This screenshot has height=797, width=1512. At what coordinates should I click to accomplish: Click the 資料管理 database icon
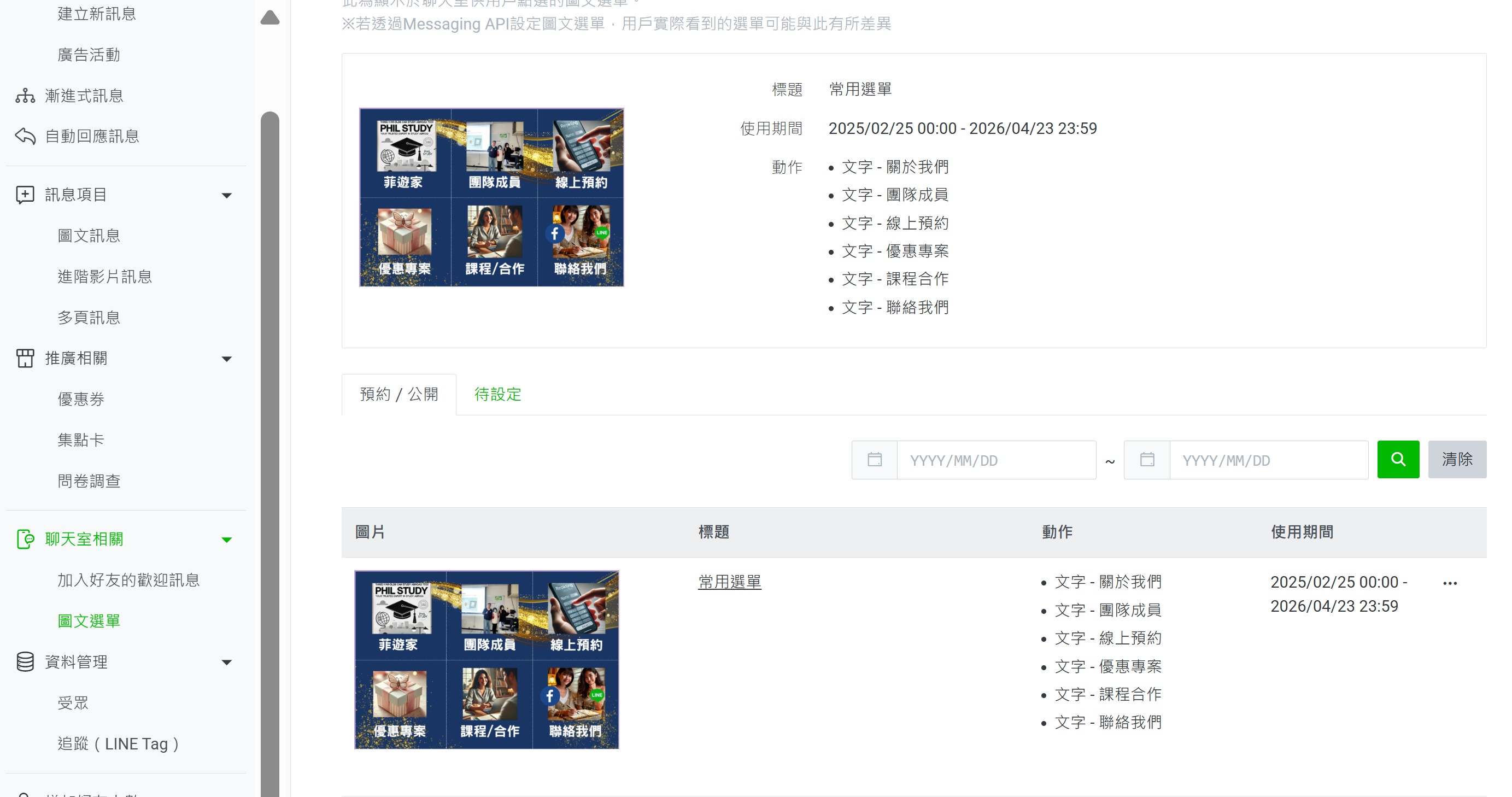click(x=25, y=662)
